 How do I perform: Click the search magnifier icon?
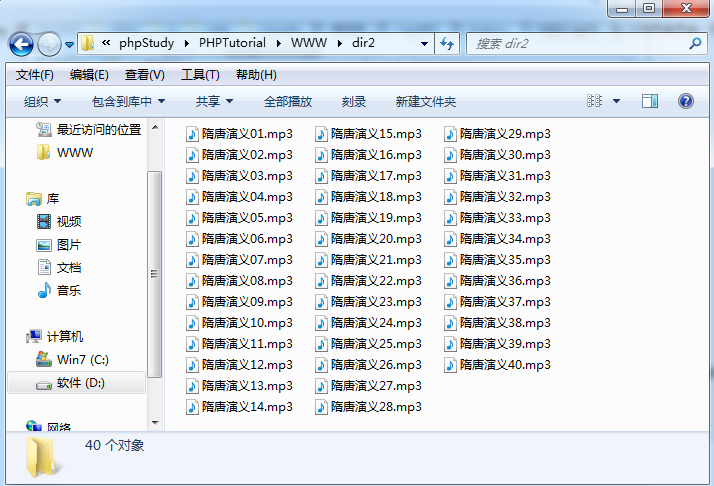[695, 44]
